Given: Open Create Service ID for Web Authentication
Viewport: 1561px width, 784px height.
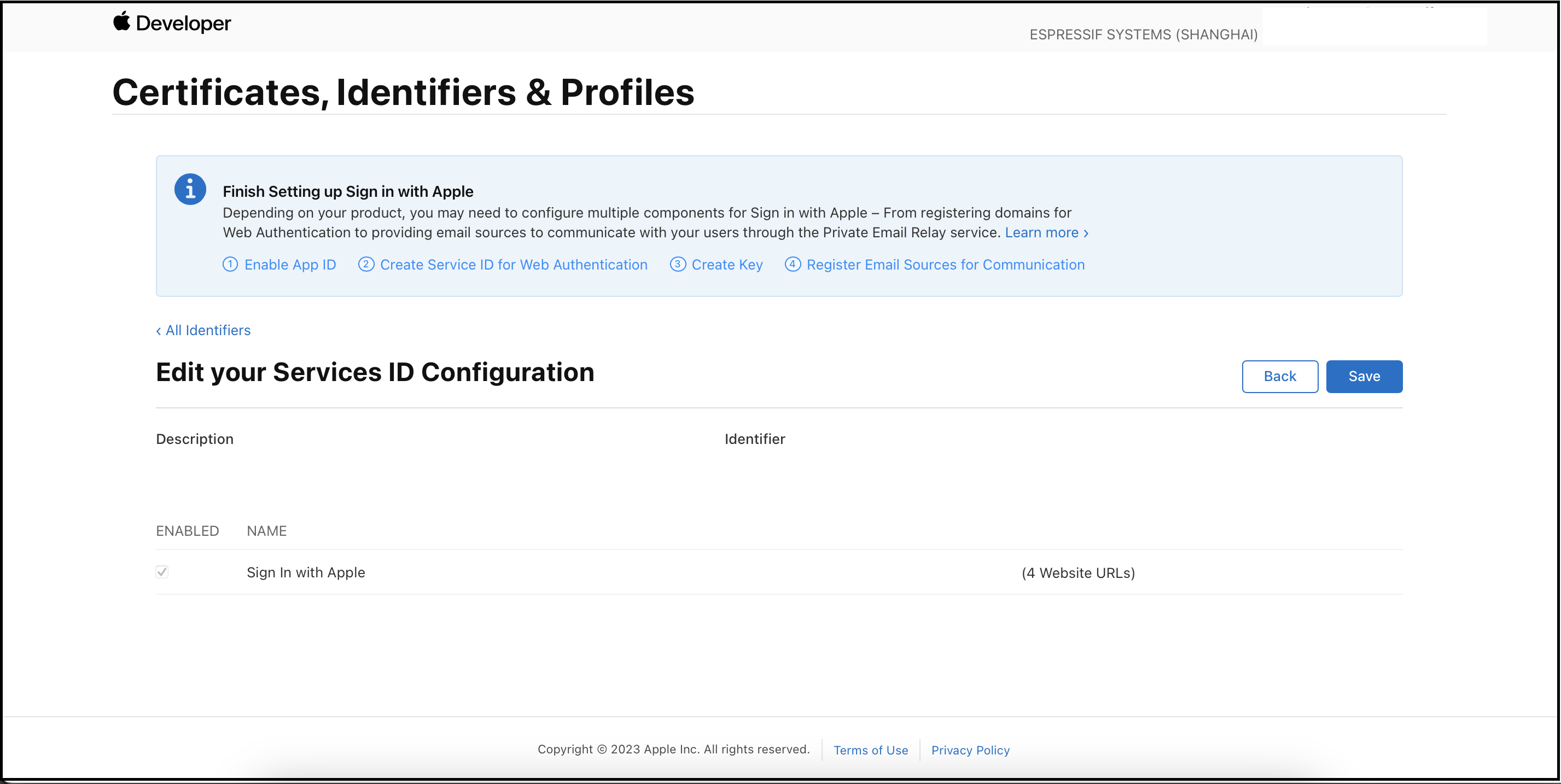Looking at the screenshot, I should point(513,265).
